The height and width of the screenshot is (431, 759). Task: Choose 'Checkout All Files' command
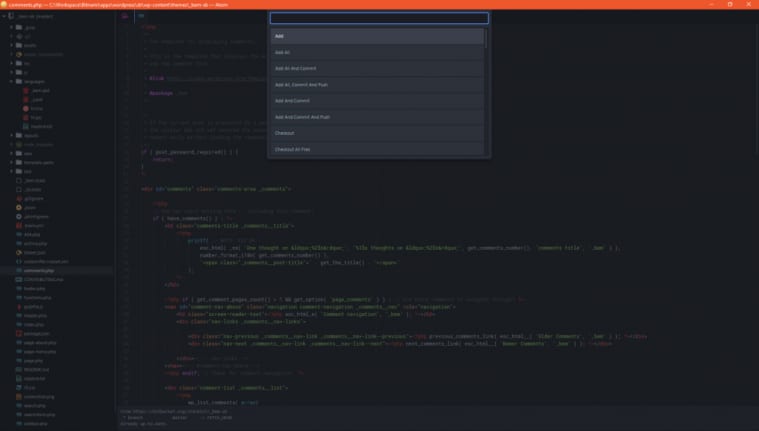[x=377, y=149]
